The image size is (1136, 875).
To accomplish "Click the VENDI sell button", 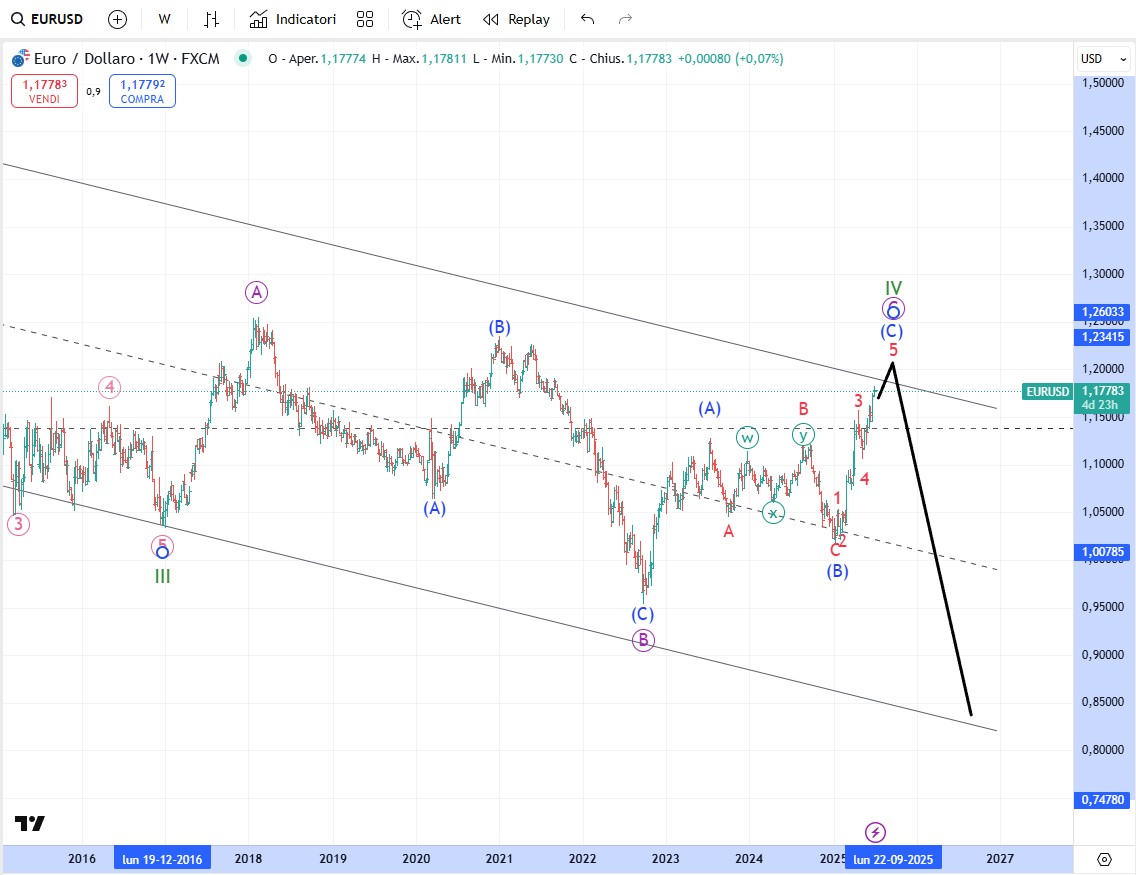I will click(44, 91).
